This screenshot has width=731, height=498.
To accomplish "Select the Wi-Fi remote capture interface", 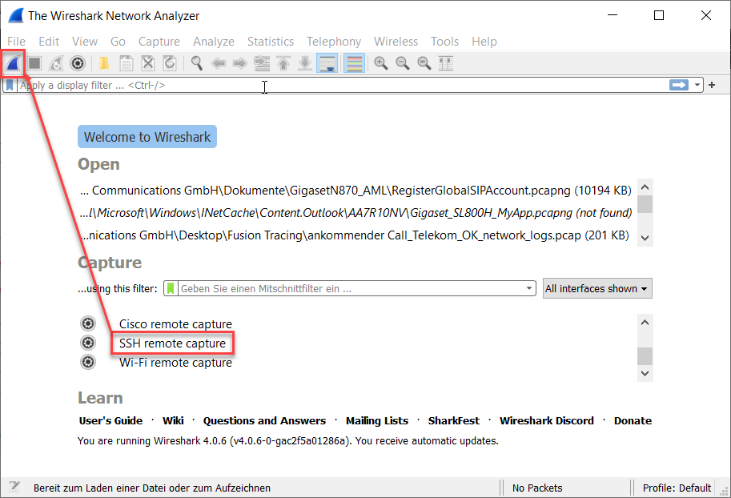I will [x=175, y=362].
